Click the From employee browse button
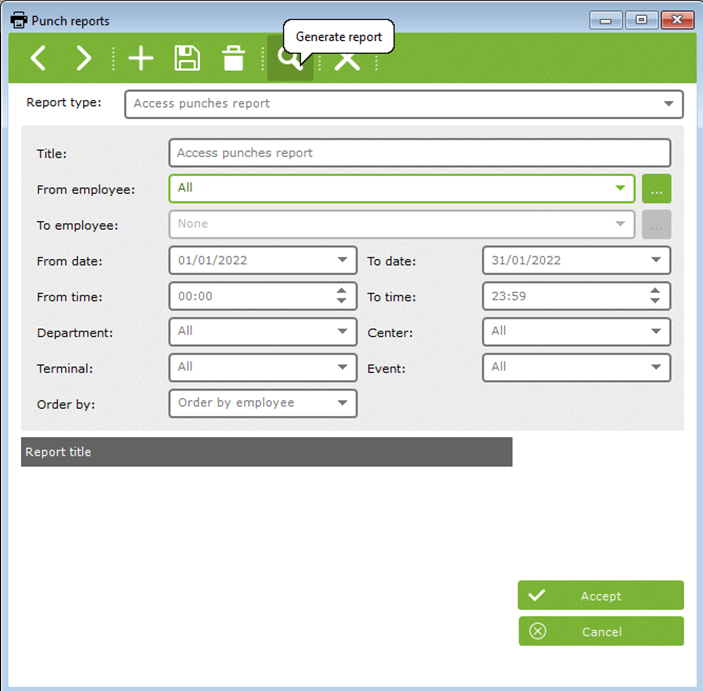The height and width of the screenshot is (691, 703). pos(656,189)
